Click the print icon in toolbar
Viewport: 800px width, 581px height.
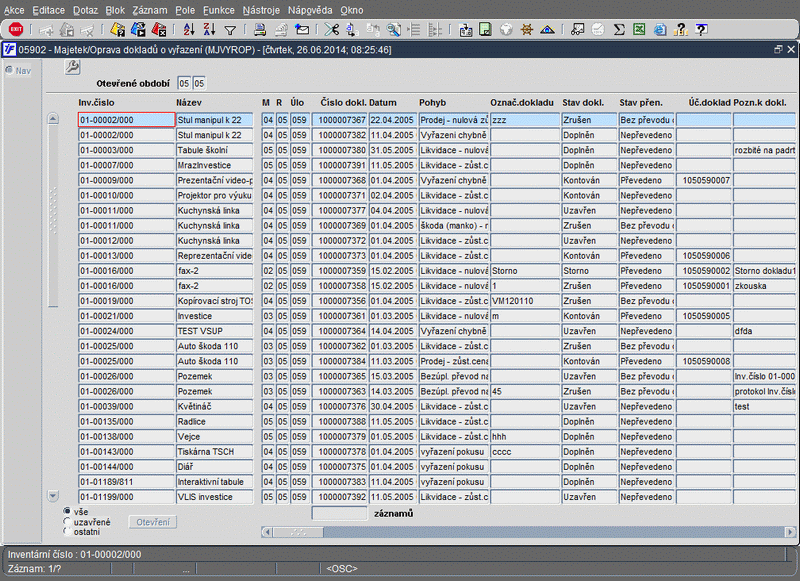(260, 30)
